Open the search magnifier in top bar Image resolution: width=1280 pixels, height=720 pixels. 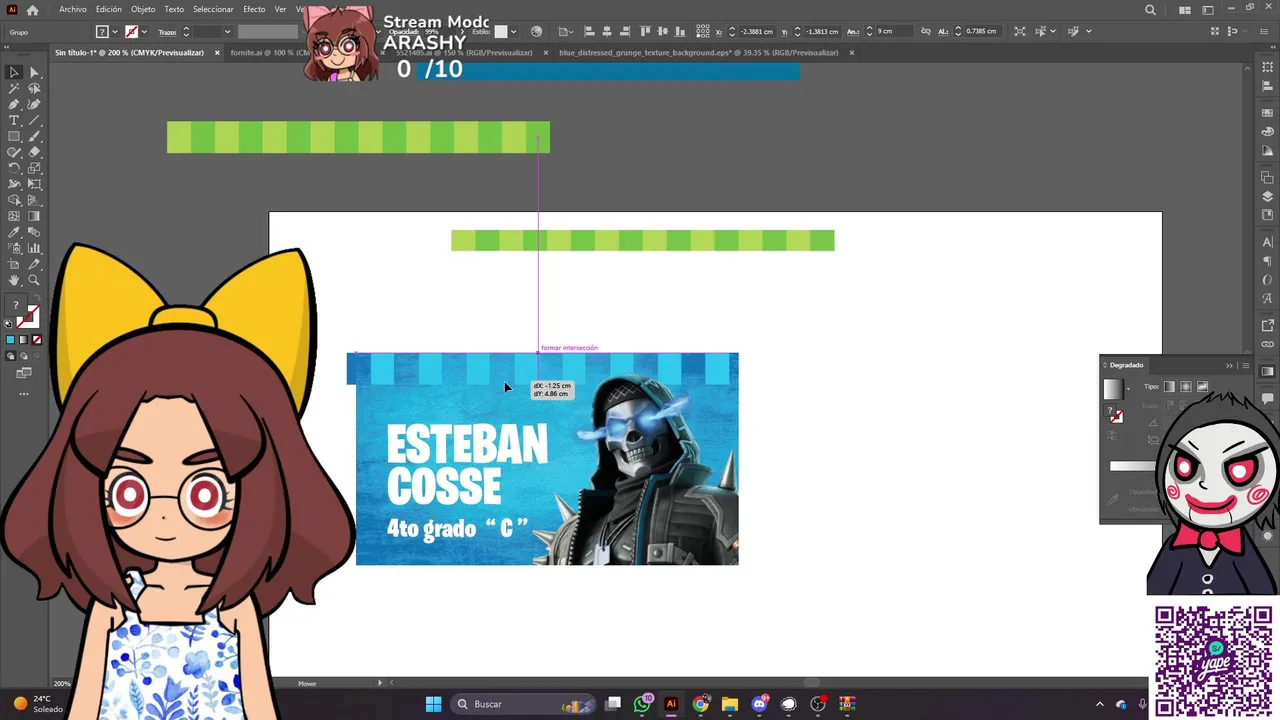coord(1150,10)
